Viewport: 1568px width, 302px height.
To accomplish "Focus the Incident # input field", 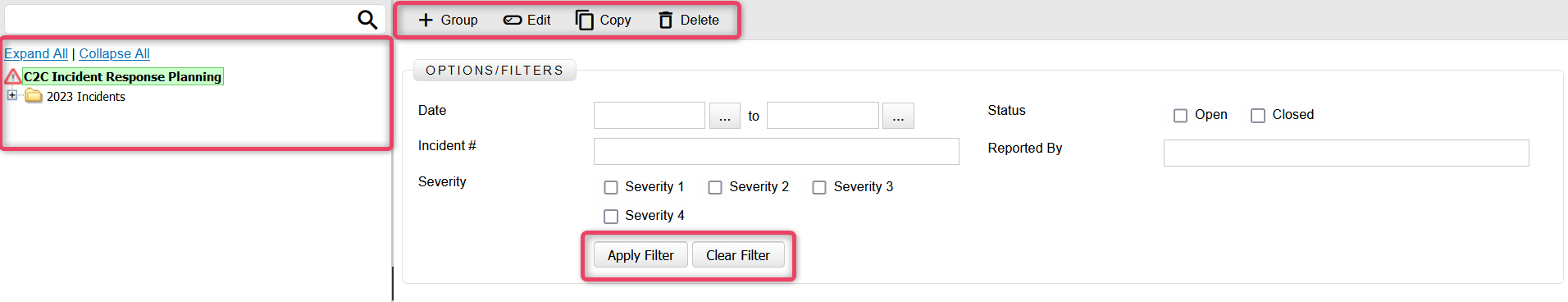I will coord(776,151).
